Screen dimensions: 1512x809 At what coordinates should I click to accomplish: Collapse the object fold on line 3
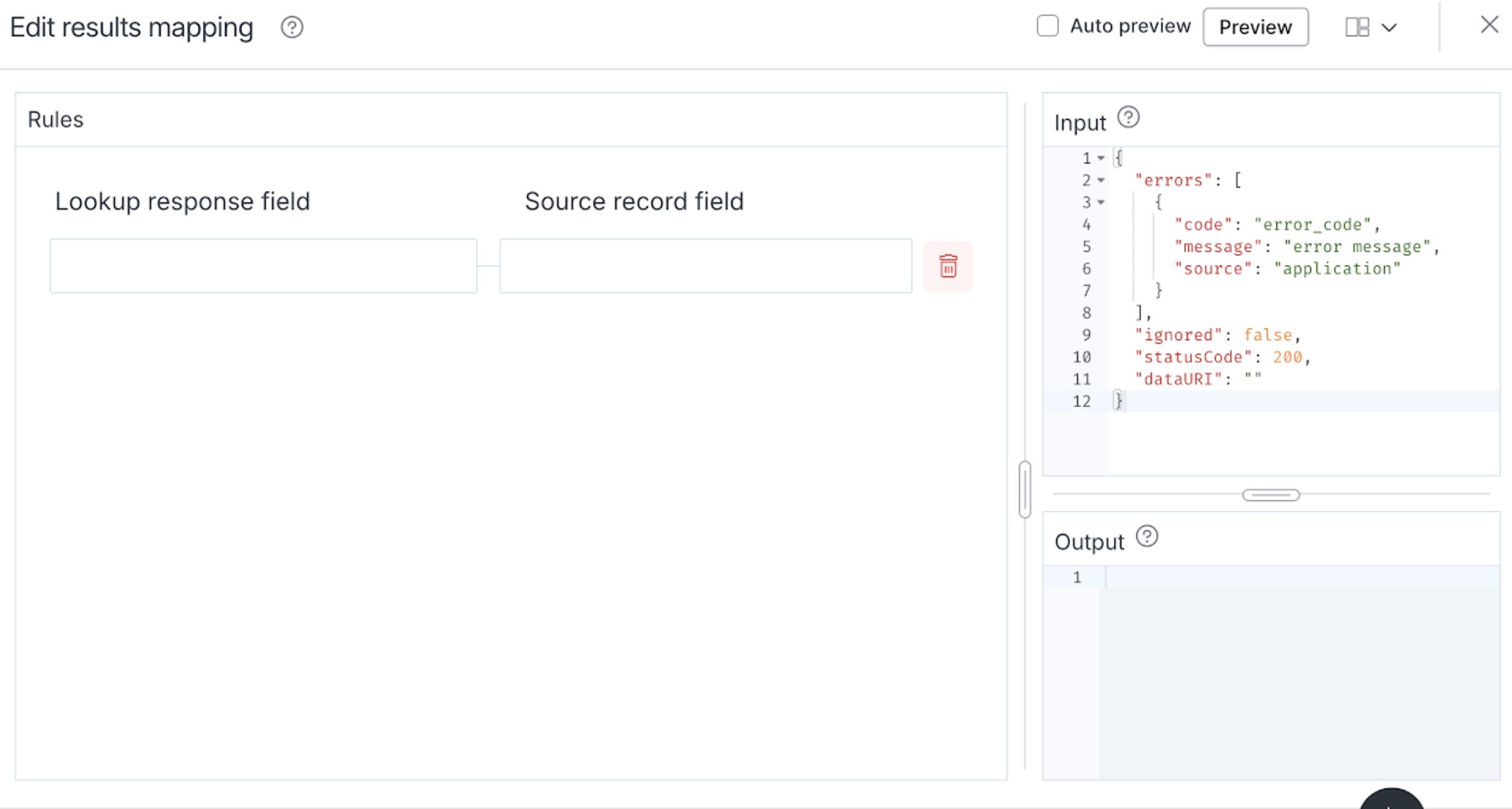(x=1101, y=202)
